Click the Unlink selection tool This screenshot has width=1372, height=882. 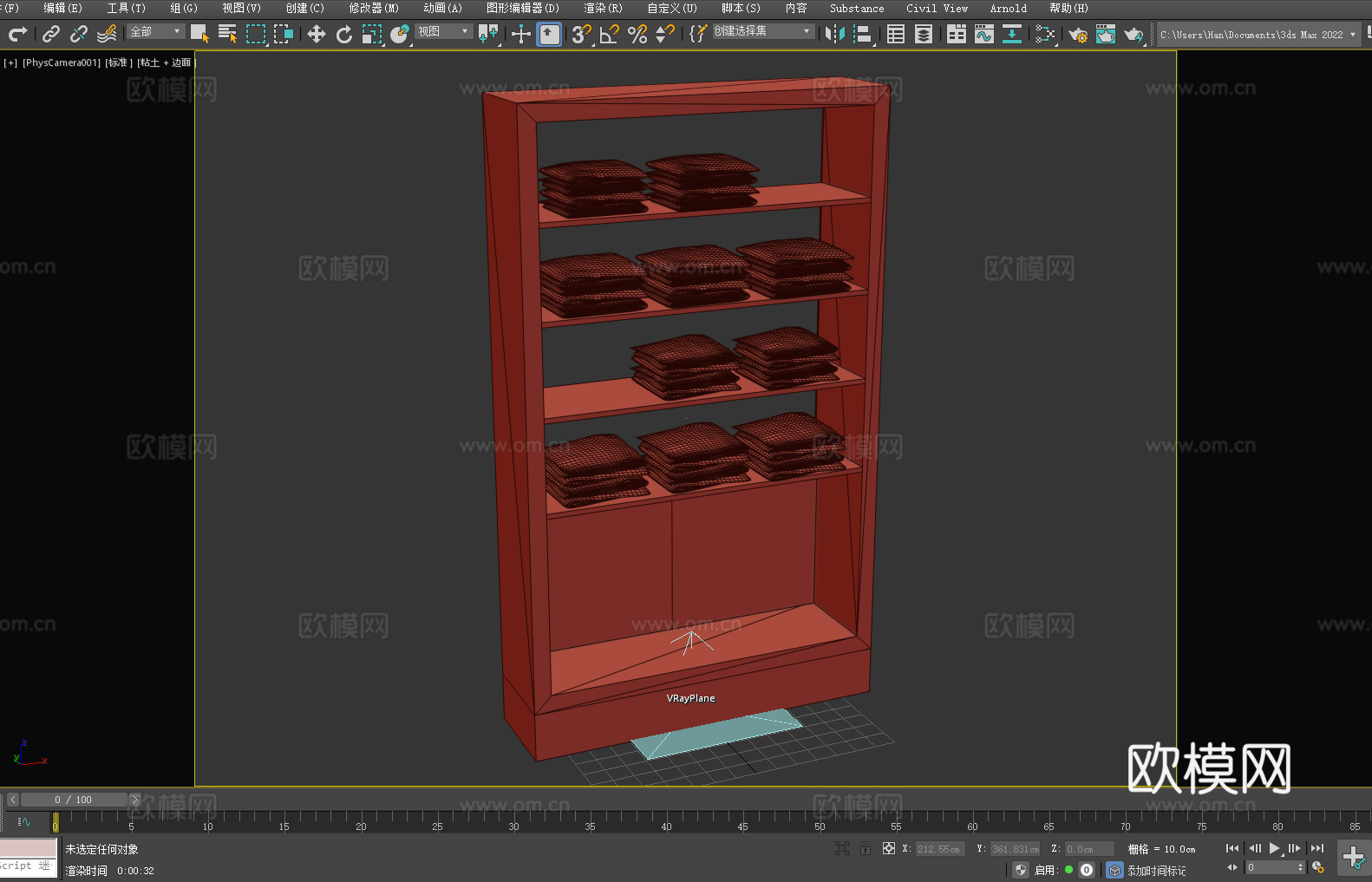point(79,34)
